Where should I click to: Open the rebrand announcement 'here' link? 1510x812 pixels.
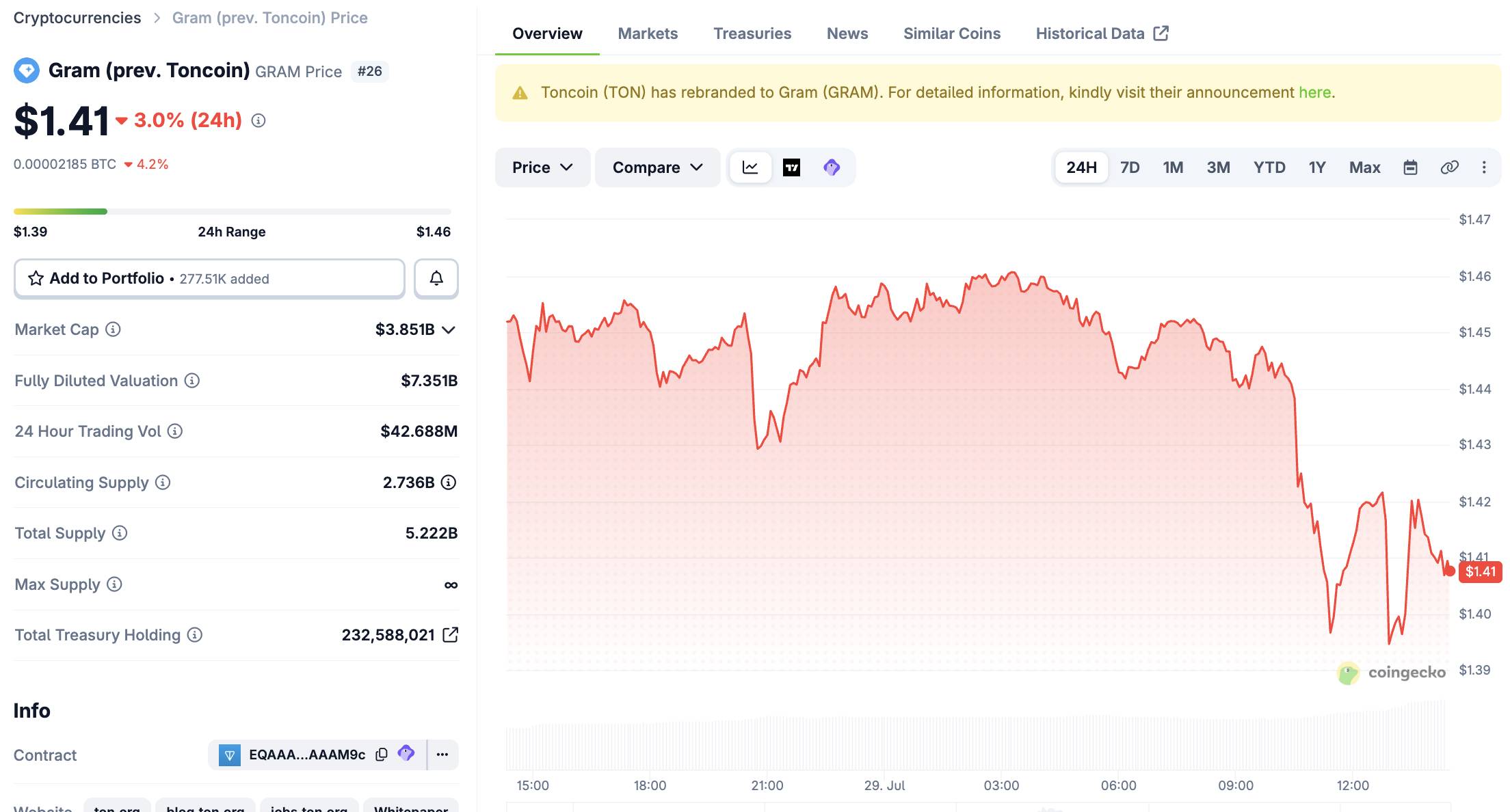coord(1314,92)
